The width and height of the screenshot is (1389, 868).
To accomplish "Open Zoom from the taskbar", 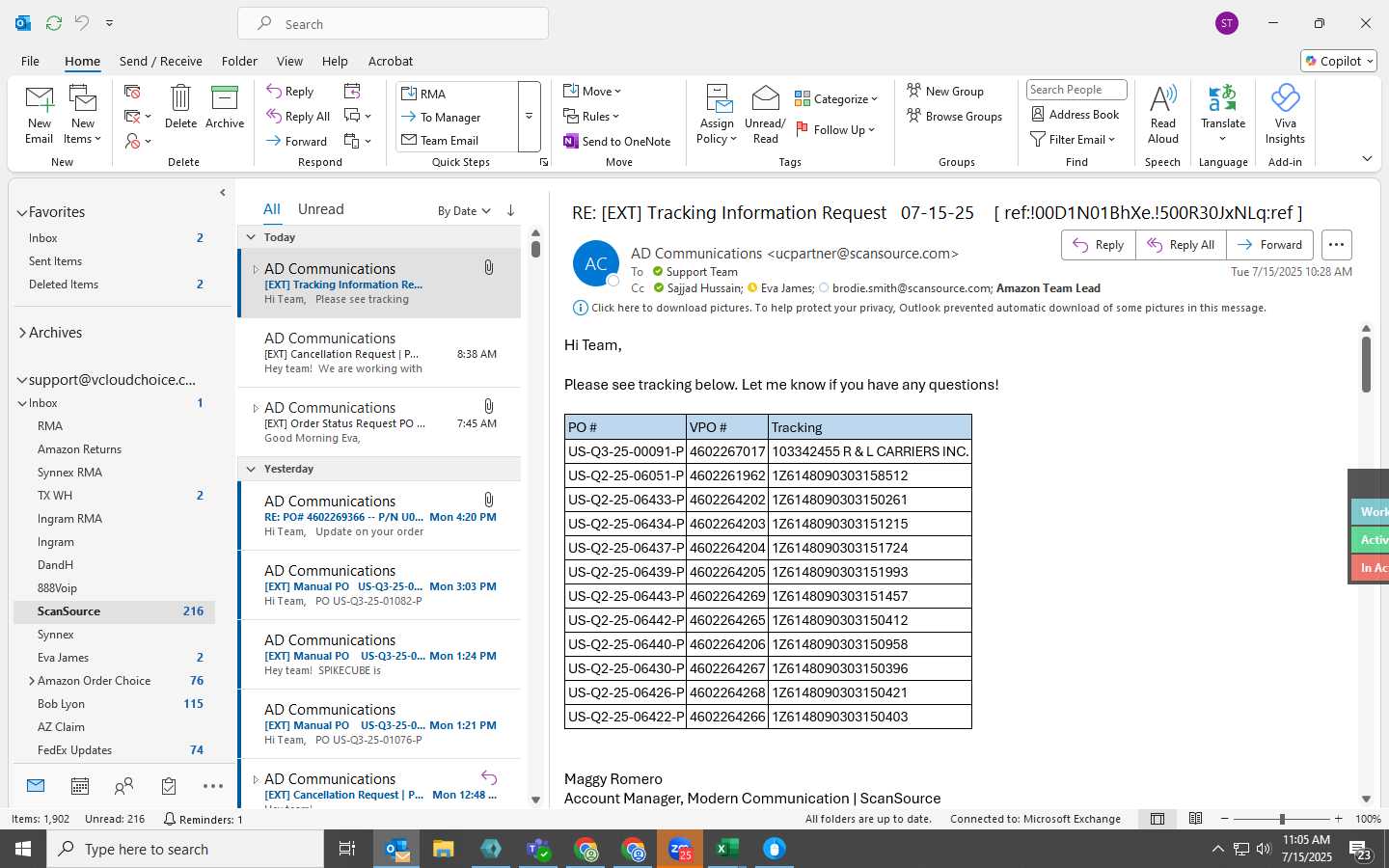I will [680, 849].
